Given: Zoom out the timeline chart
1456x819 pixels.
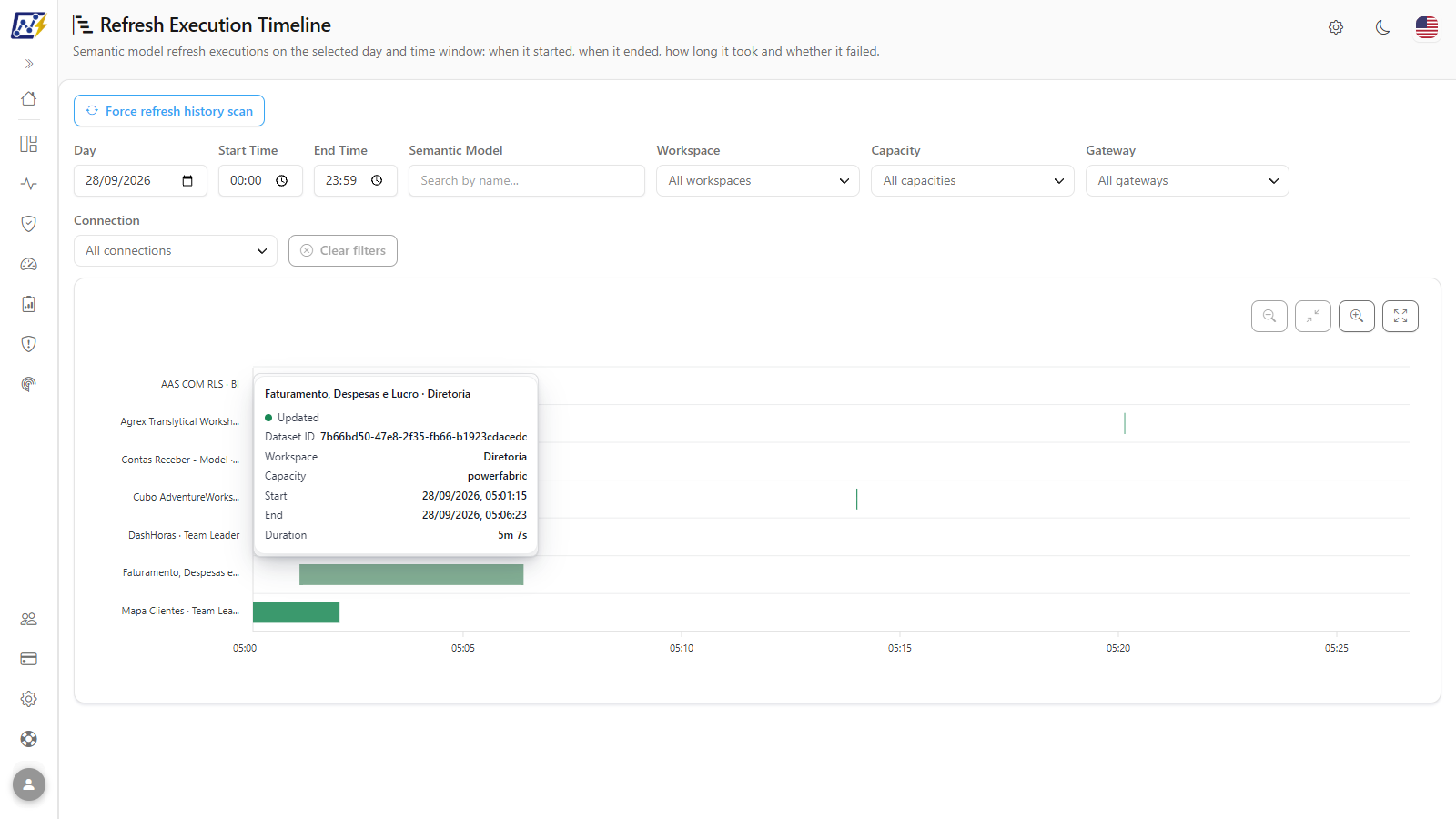Looking at the screenshot, I should point(1269,316).
